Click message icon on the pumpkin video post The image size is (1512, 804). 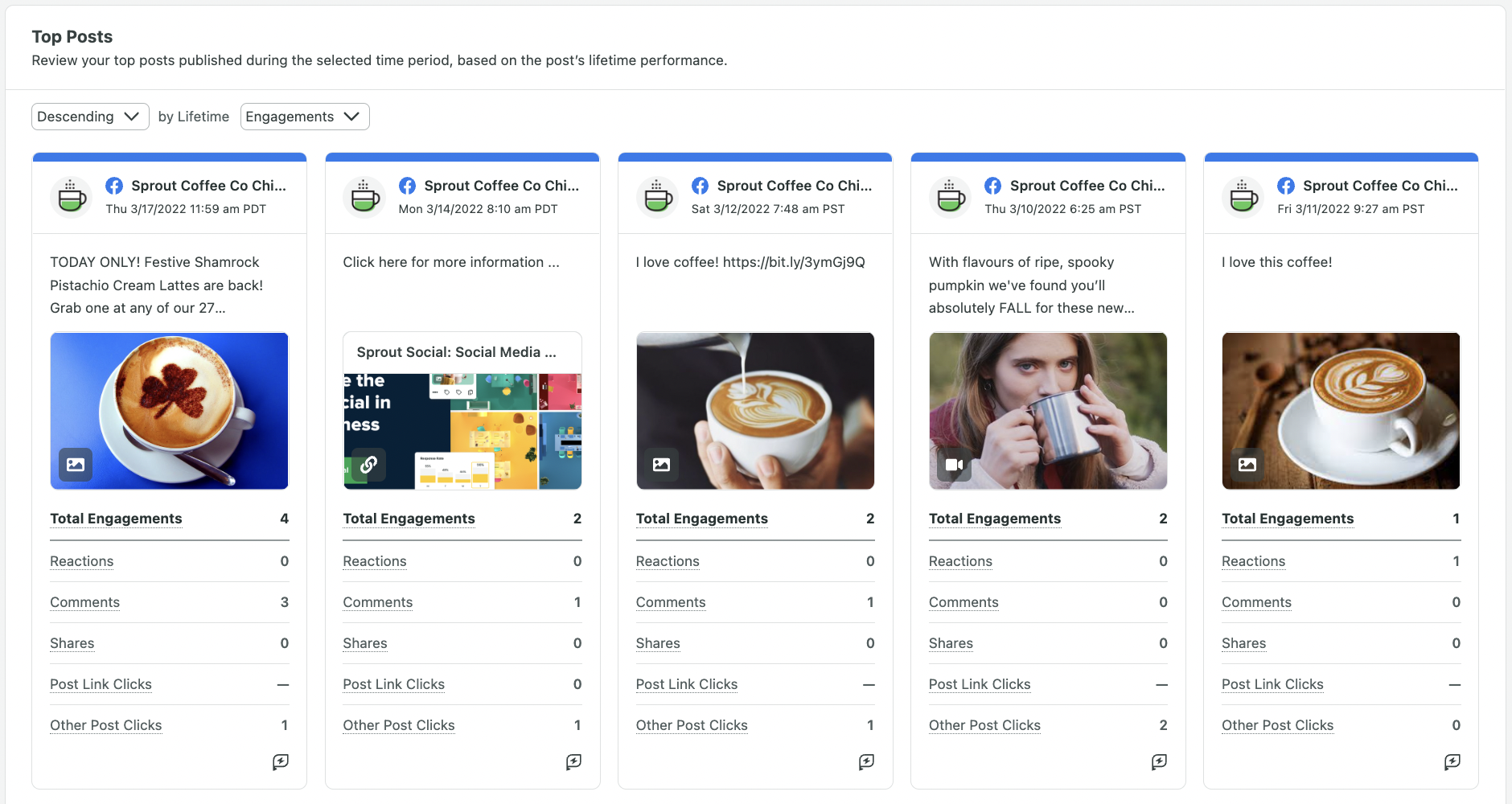[1159, 761]
